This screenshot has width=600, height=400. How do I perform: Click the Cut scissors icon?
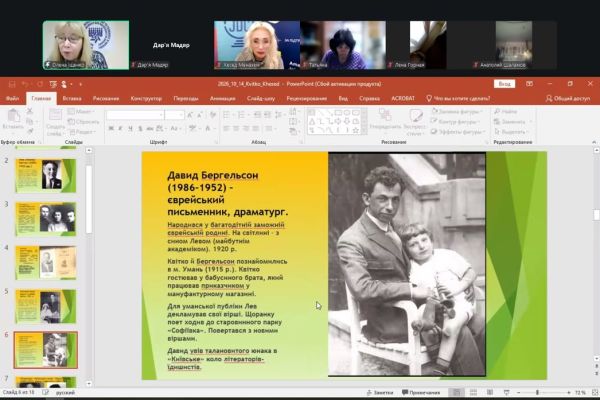pos(30,111)
